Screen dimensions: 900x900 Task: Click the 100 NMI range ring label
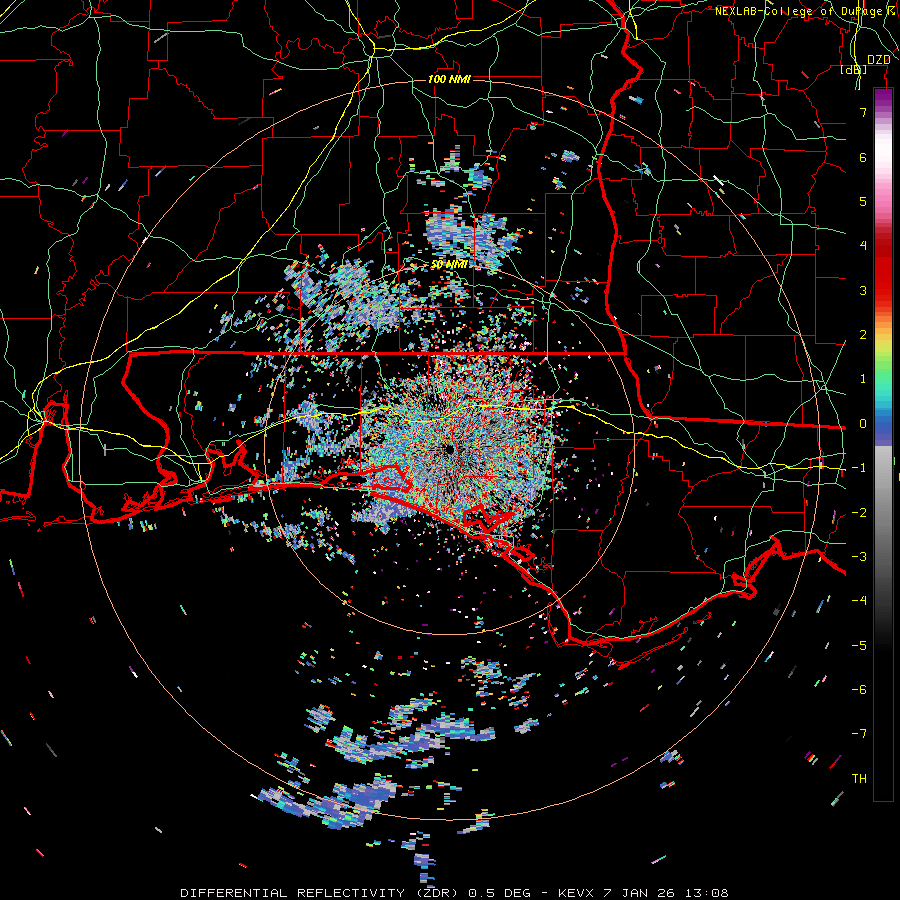(x=449, y=79)
